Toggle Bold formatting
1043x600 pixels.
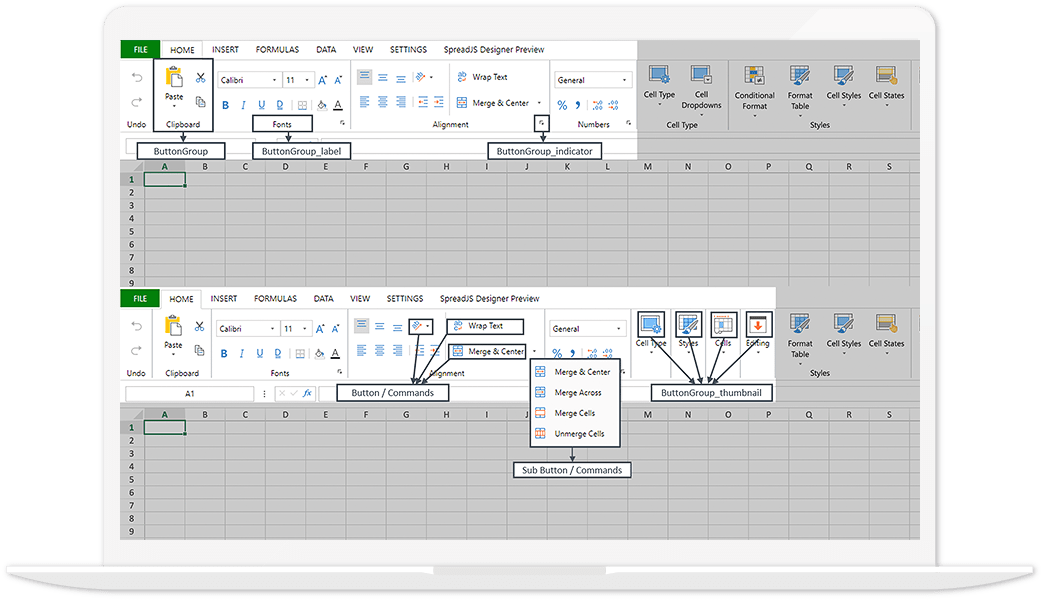point(224,103)
